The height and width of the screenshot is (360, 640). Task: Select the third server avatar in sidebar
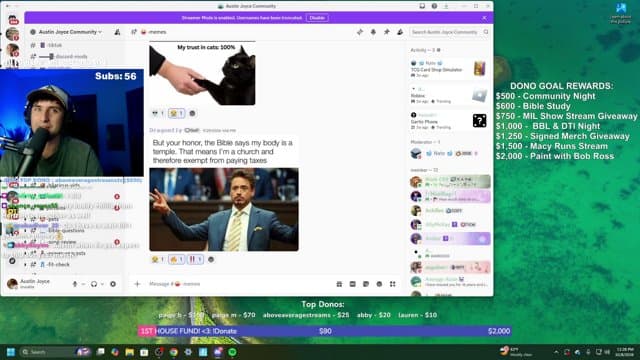point(12,50)
